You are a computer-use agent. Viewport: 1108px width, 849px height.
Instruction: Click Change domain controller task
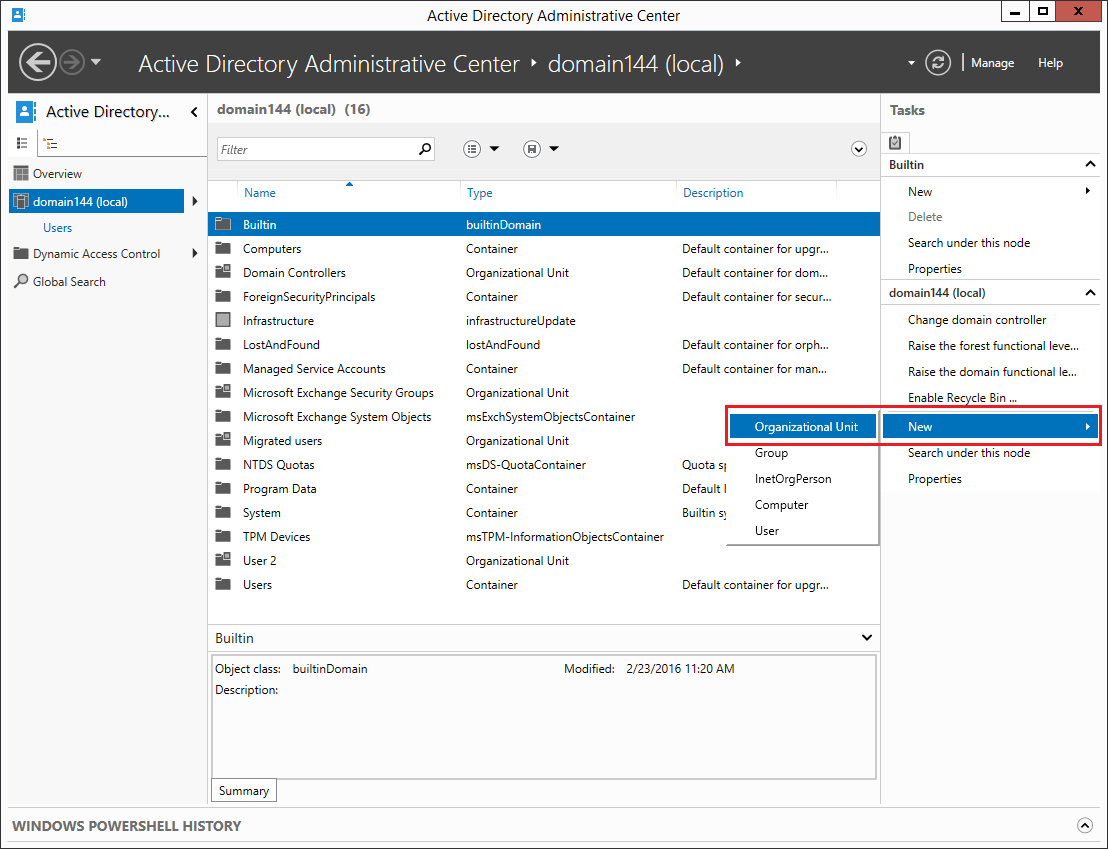click(x=977, y=320)
